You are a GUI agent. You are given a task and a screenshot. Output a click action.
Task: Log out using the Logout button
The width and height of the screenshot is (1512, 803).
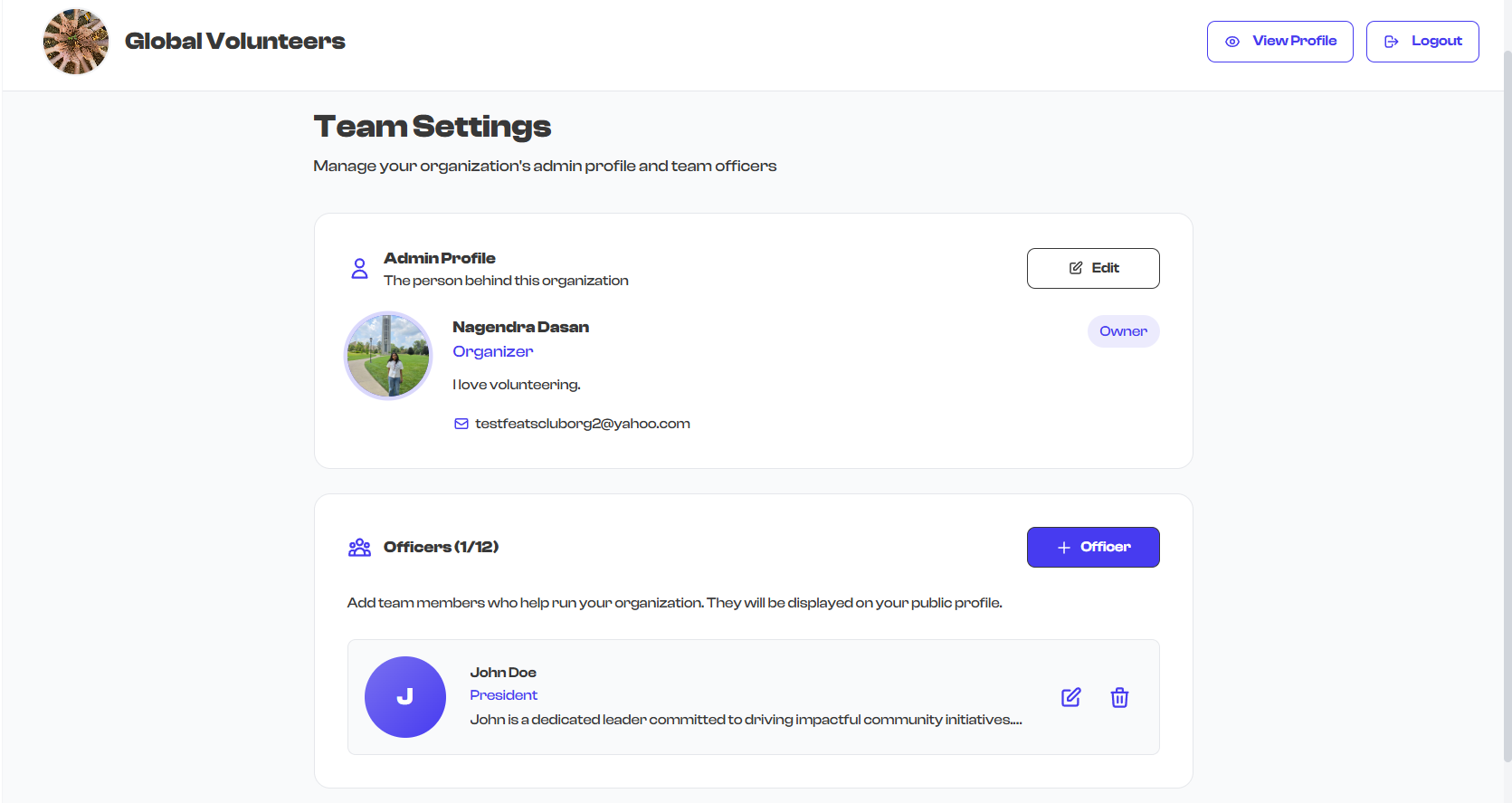[x=1422, y=42]
